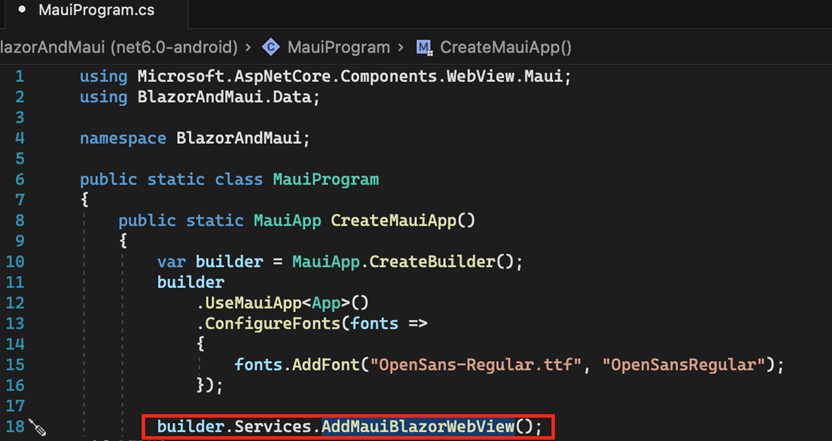The height and width of the screenshot is (441, 832).
Task: Click the CreateMauiApp method icon in the breadcrumb
Action: coord(425,47)
